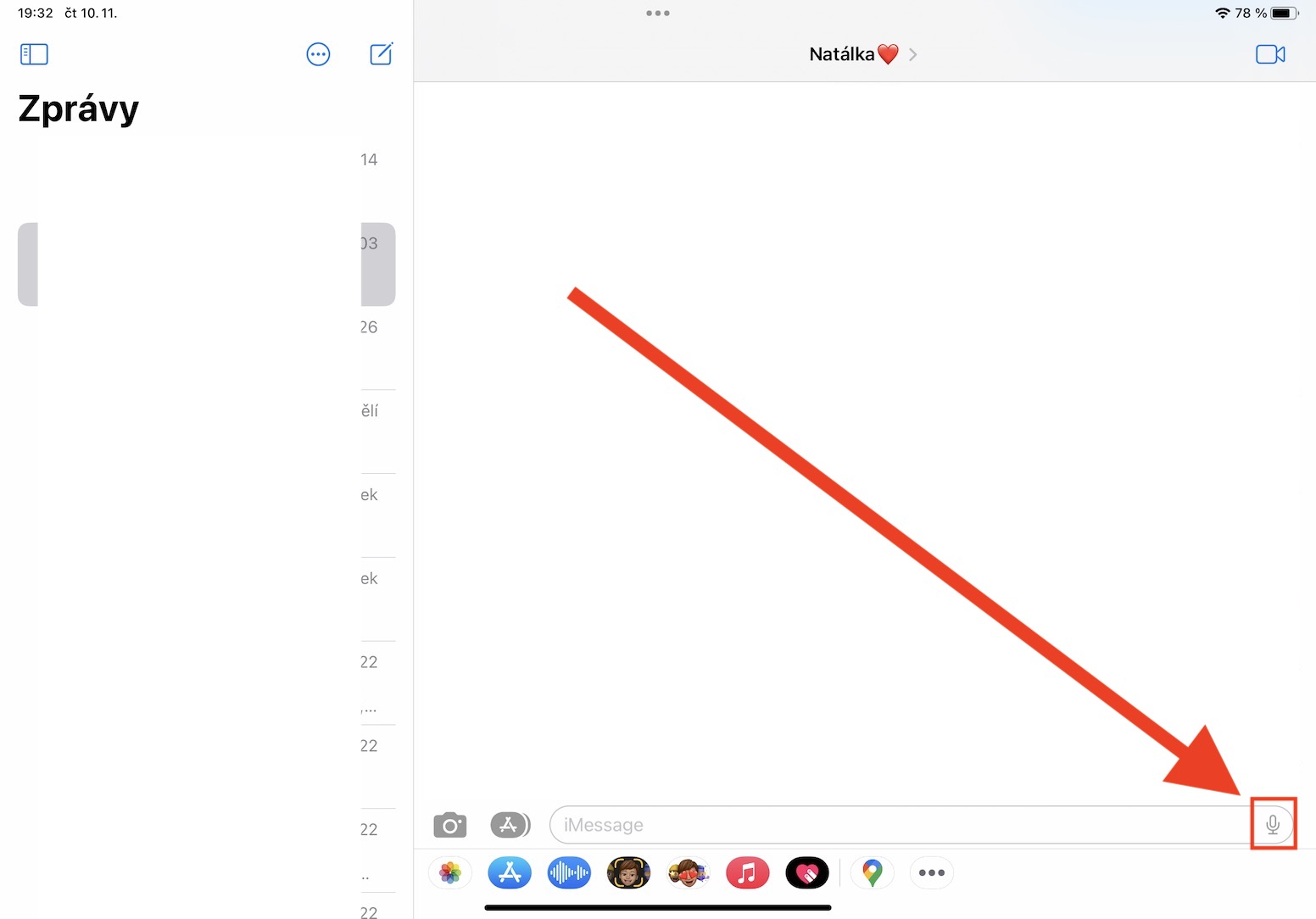This screenshot has height=919, width=1316.
Task: Open the Memoji stickers app
Action: point(688,872)
